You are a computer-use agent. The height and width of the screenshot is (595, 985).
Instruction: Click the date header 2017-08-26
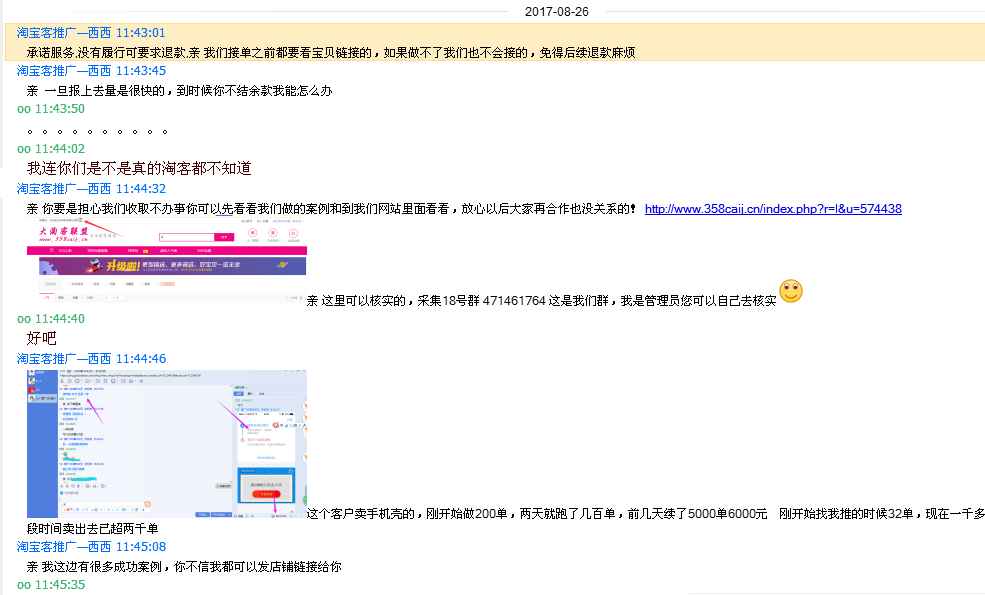[x=557, y=11]
